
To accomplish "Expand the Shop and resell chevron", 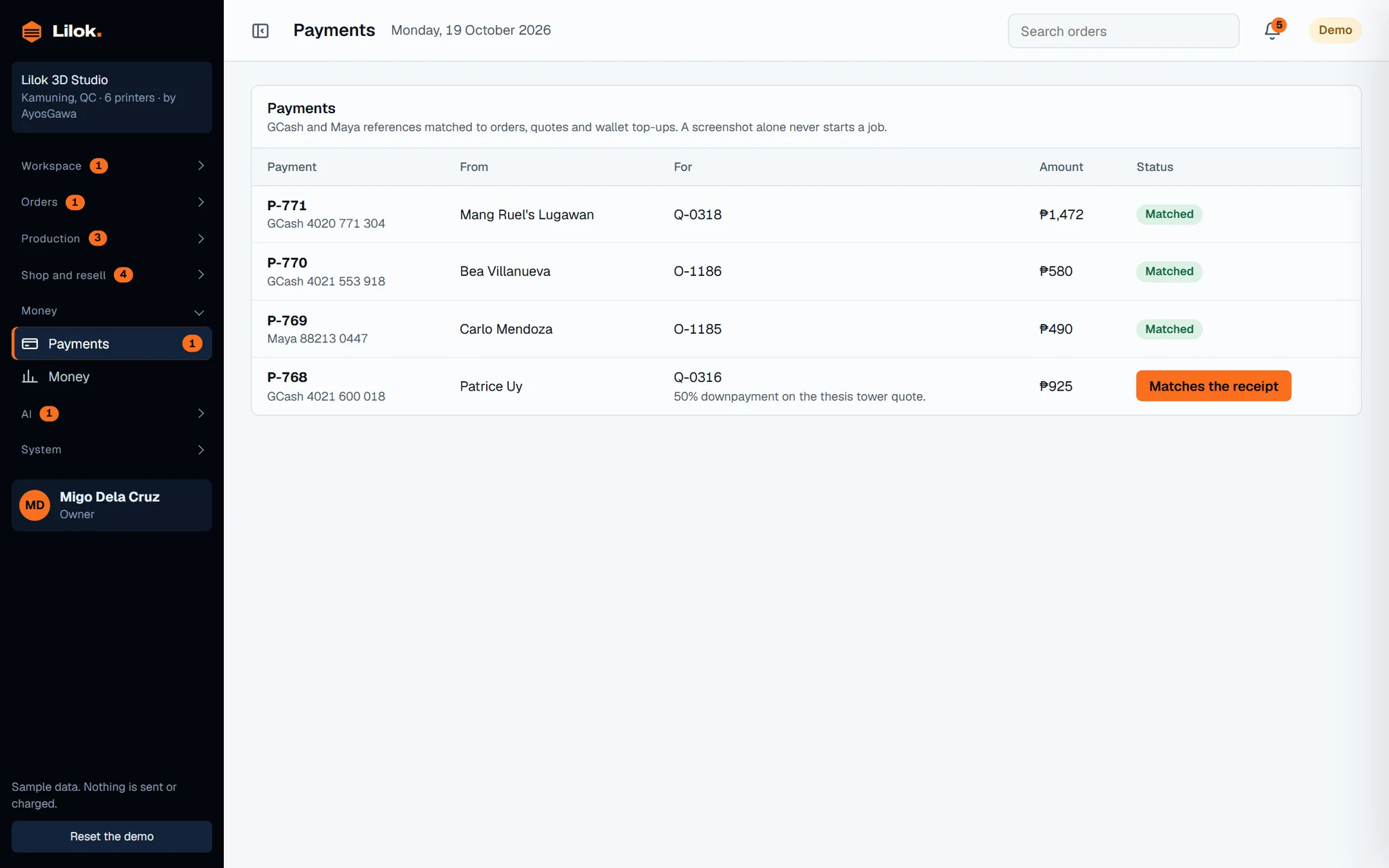I will click(x=201, y=275).
